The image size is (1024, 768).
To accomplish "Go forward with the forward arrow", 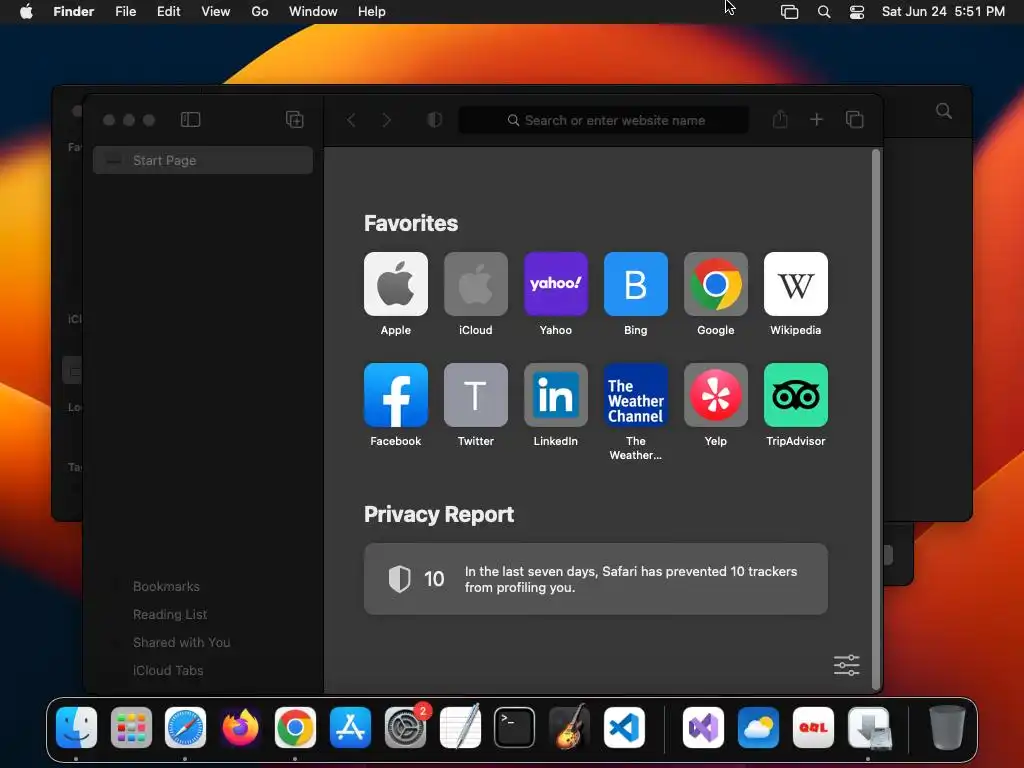I will coord(387,120).
